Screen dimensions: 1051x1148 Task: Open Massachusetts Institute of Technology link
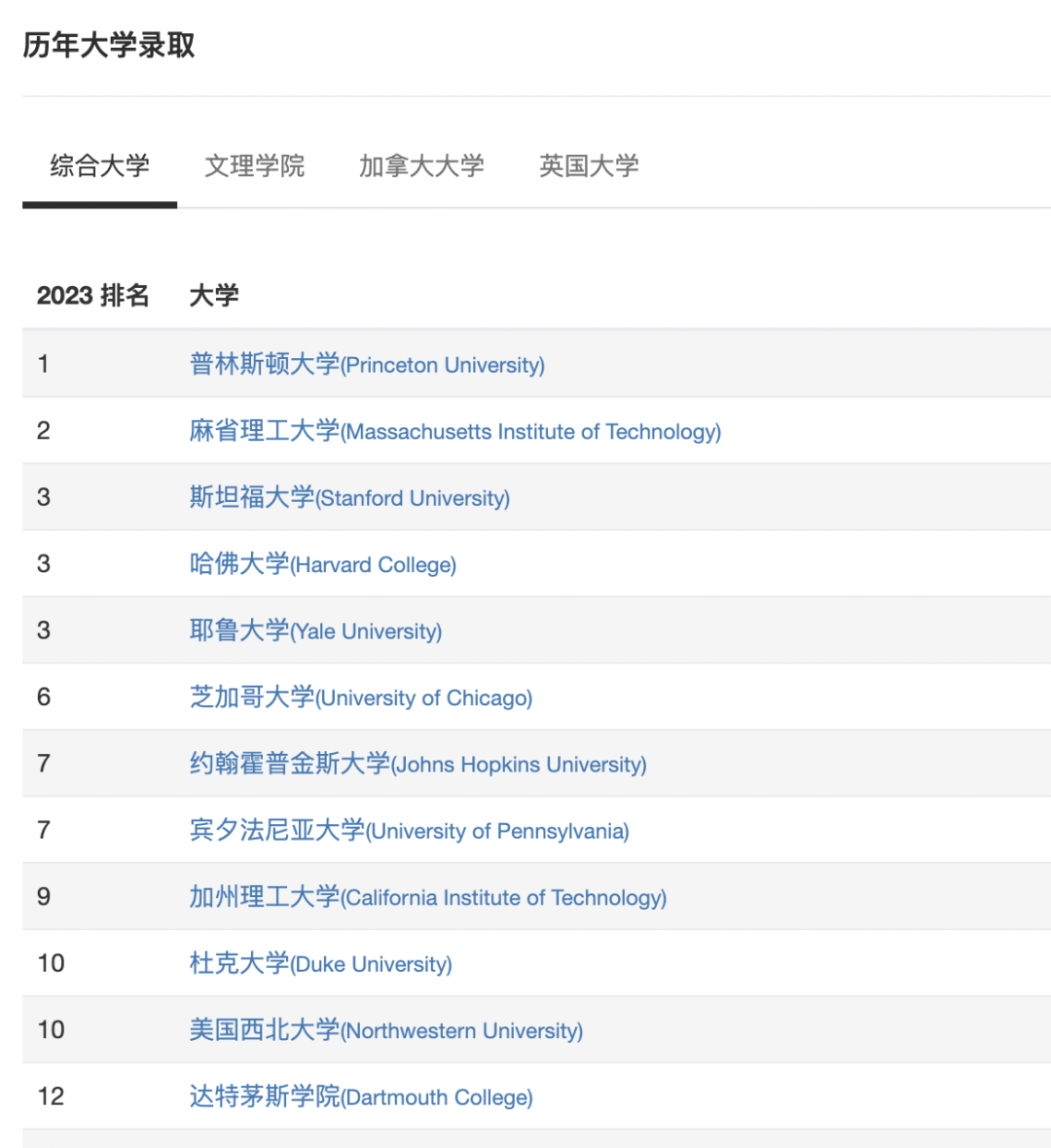click(x=454, y=430)
